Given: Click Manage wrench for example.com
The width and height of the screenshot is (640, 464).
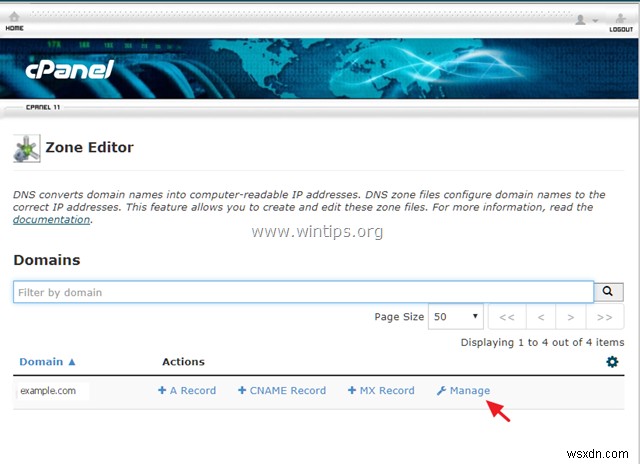Looking at the screenshot, I should [463, 391].
